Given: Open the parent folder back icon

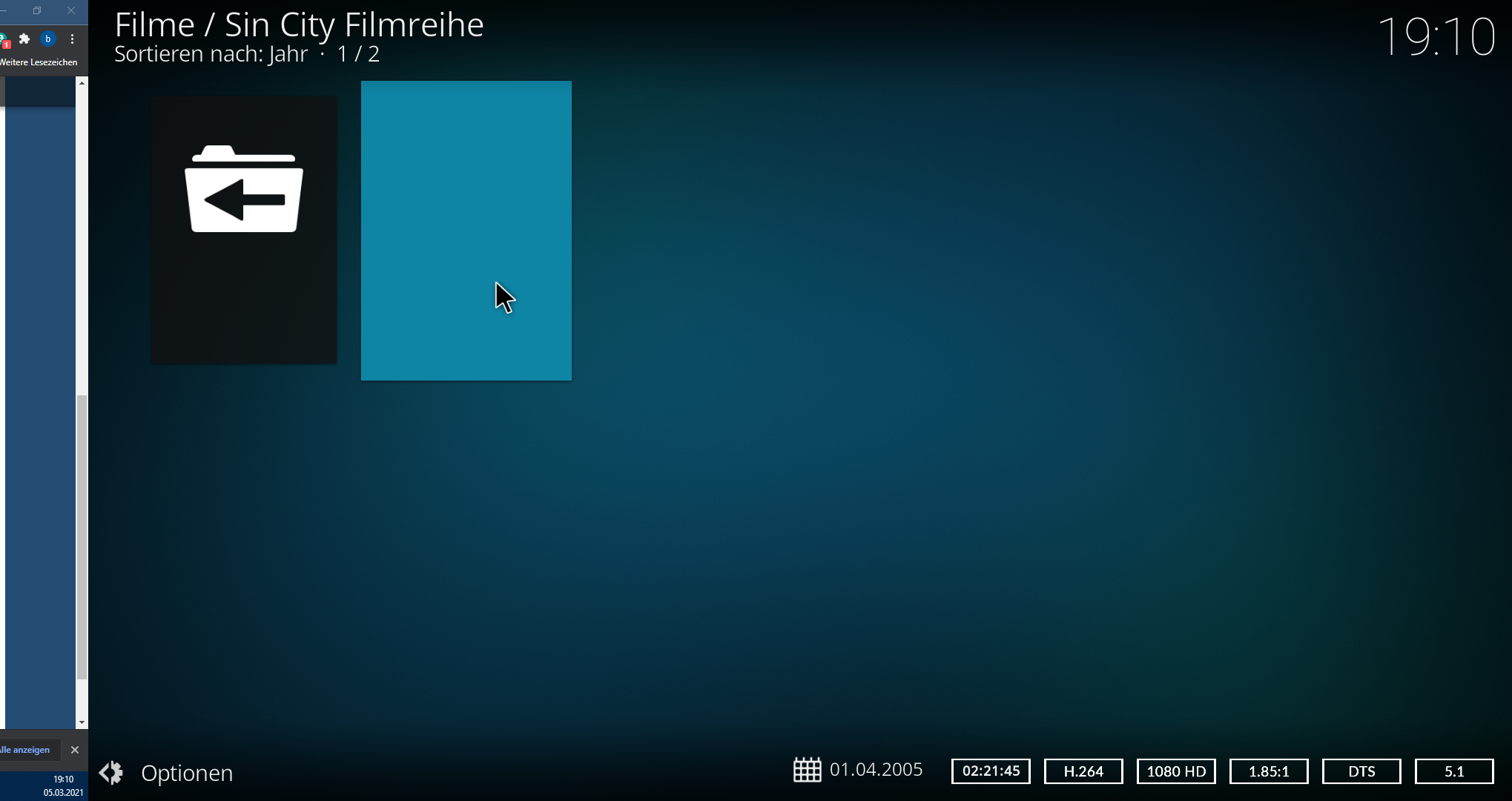Looking at the screenshot, I should point(244,230).
